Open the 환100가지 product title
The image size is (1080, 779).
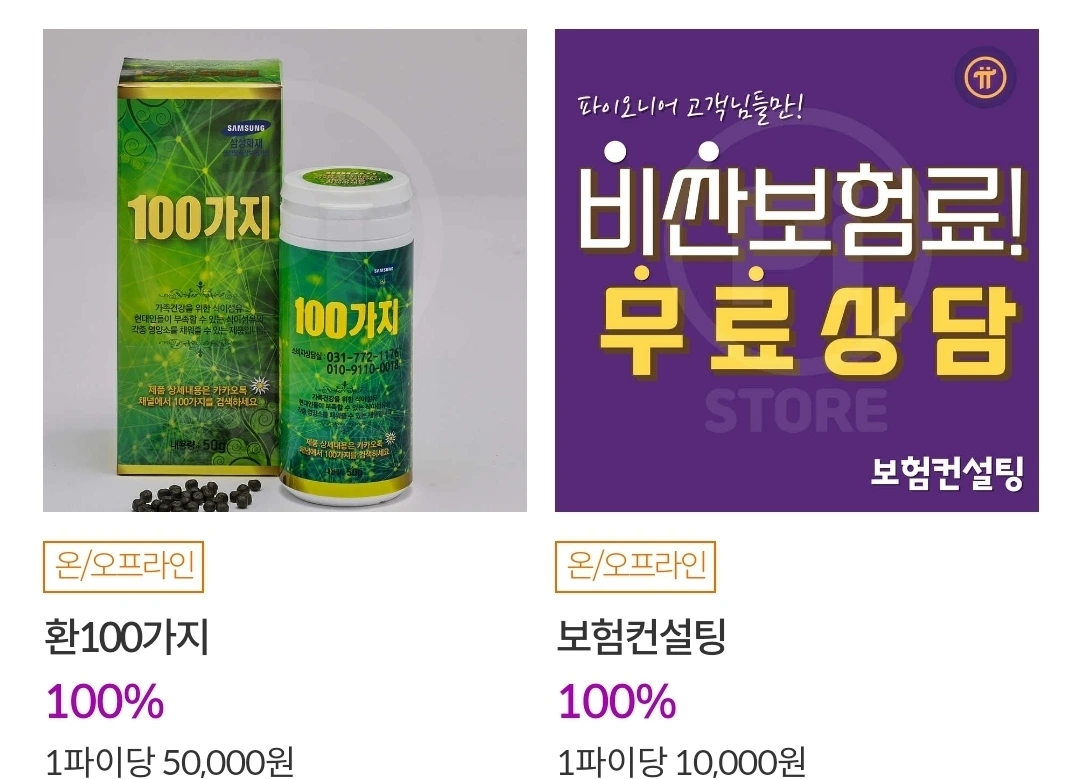point(126,636)
